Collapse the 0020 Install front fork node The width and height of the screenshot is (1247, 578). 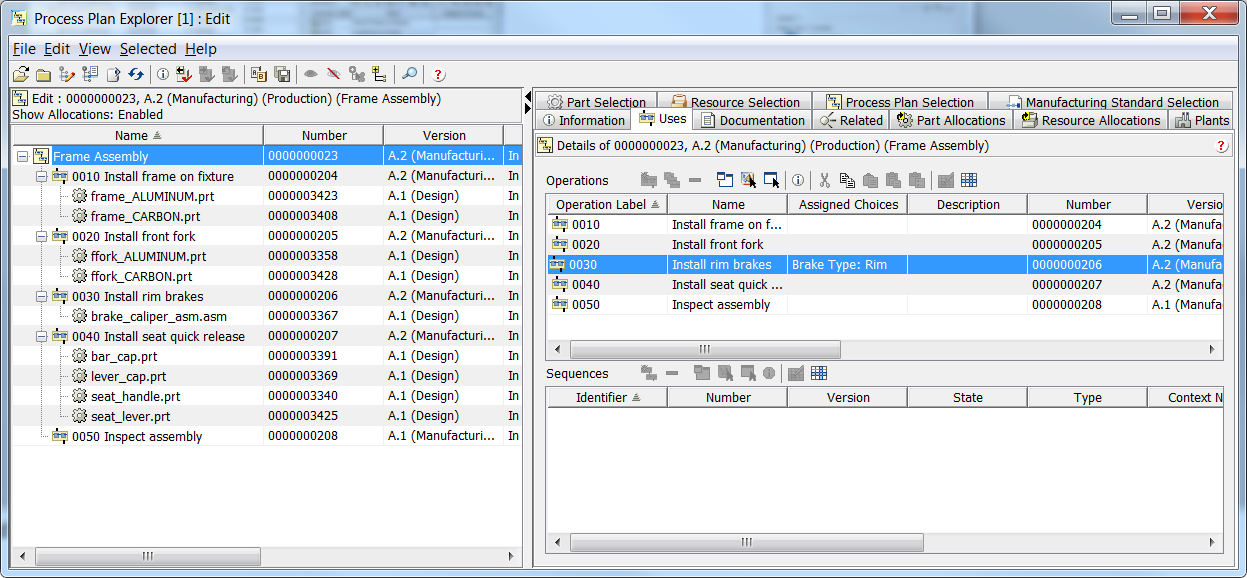tap(42, 236)
